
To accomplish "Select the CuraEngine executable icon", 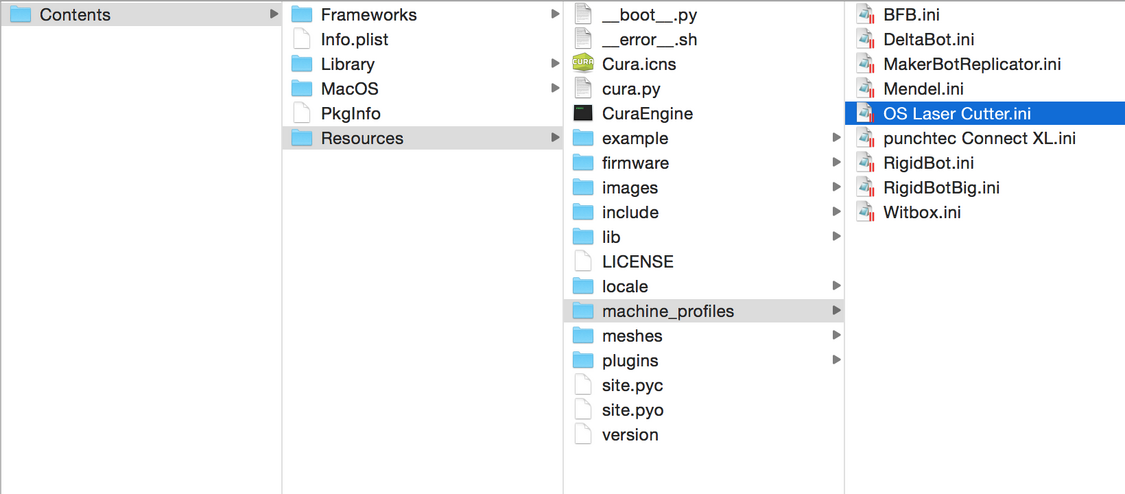I will click(x=583, y=114).
